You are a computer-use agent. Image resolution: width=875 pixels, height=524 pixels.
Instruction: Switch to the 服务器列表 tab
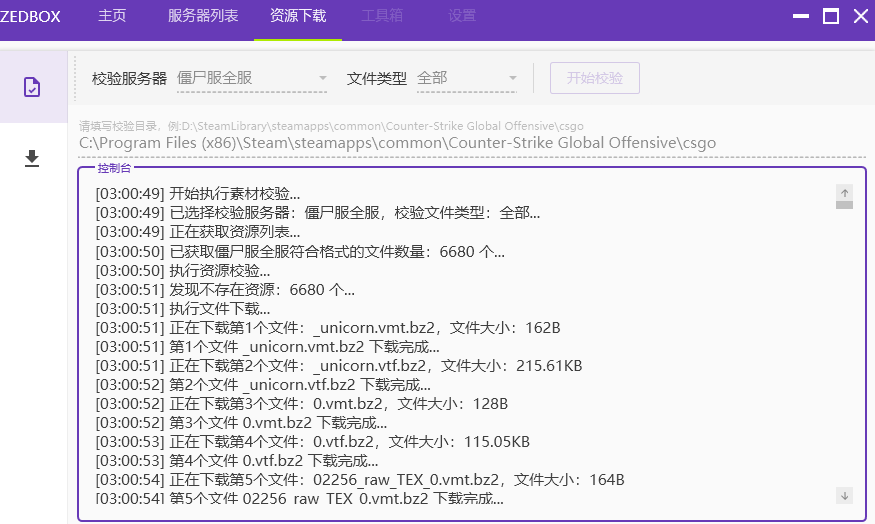pyautogui.click(x=203, y=16)
